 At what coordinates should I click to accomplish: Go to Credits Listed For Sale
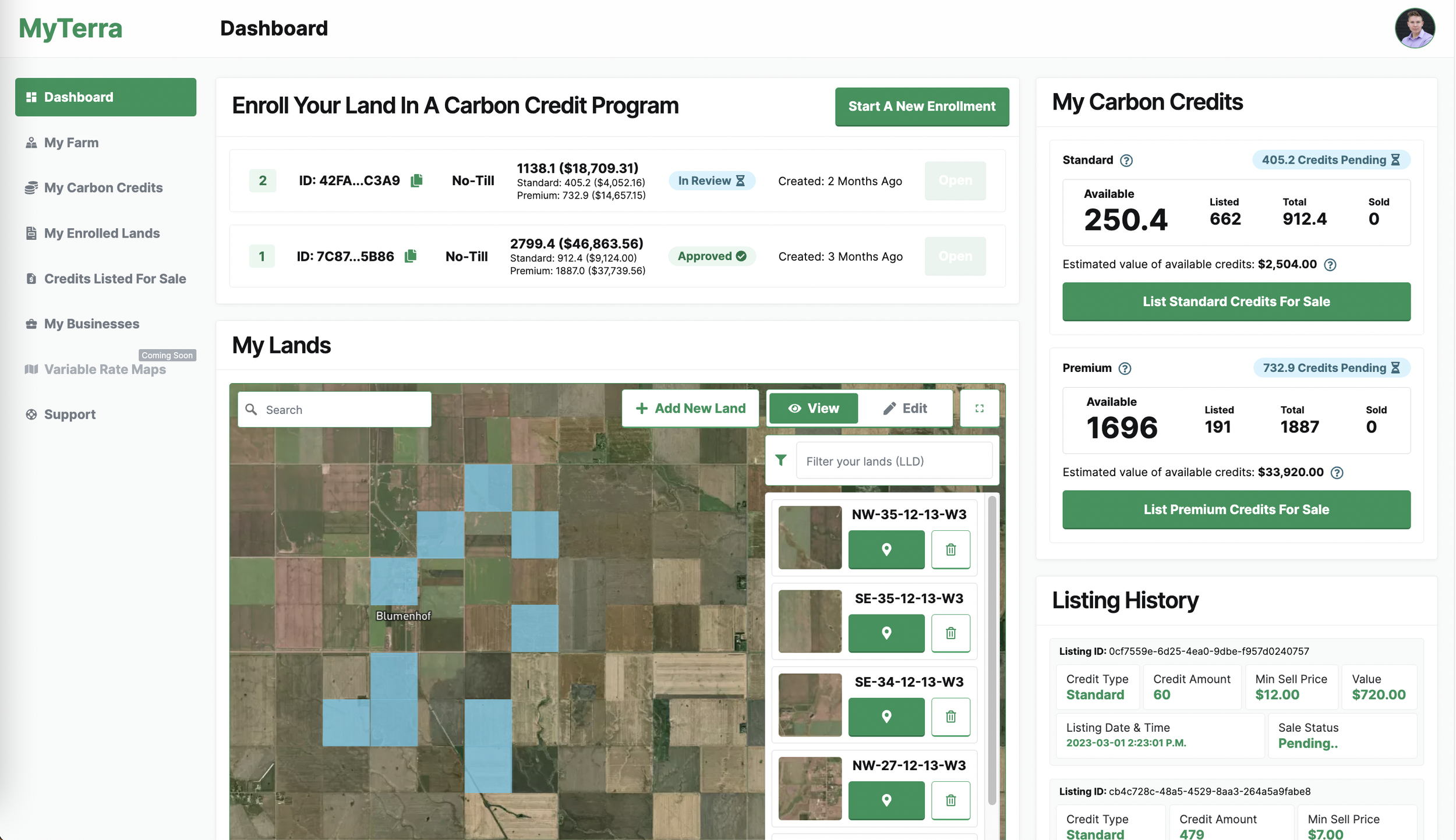(x=115, y=279)
